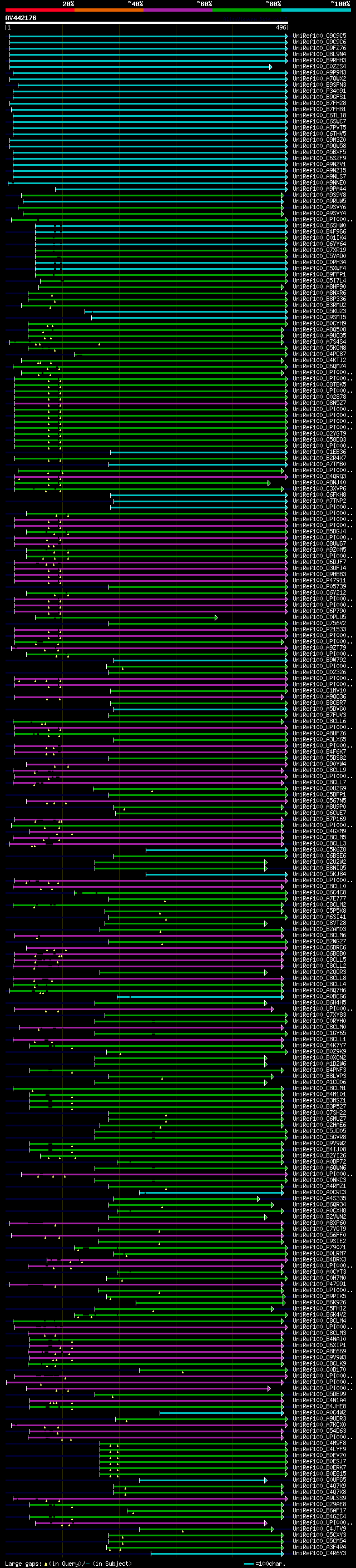This screenshot has height=1568, width=356.
Task: Click the cyan alignment bar of UniRef100_C0Z2S4
Action: (141, 67)
